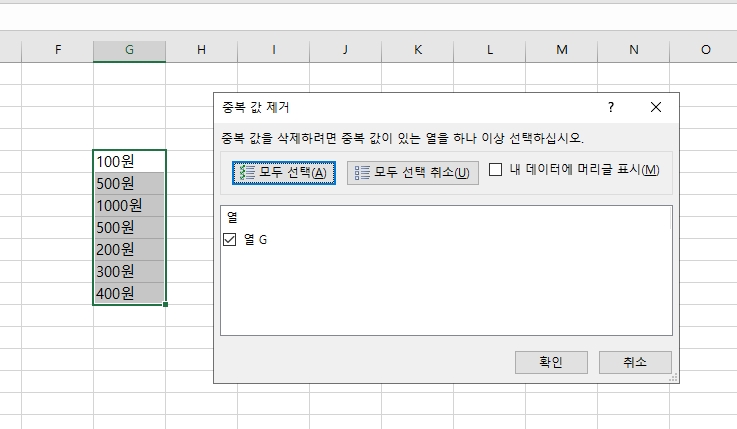Image resolution: width=737 pixels, height=429 pixels.
Task: Select column header G
Action: click(129, 50)
